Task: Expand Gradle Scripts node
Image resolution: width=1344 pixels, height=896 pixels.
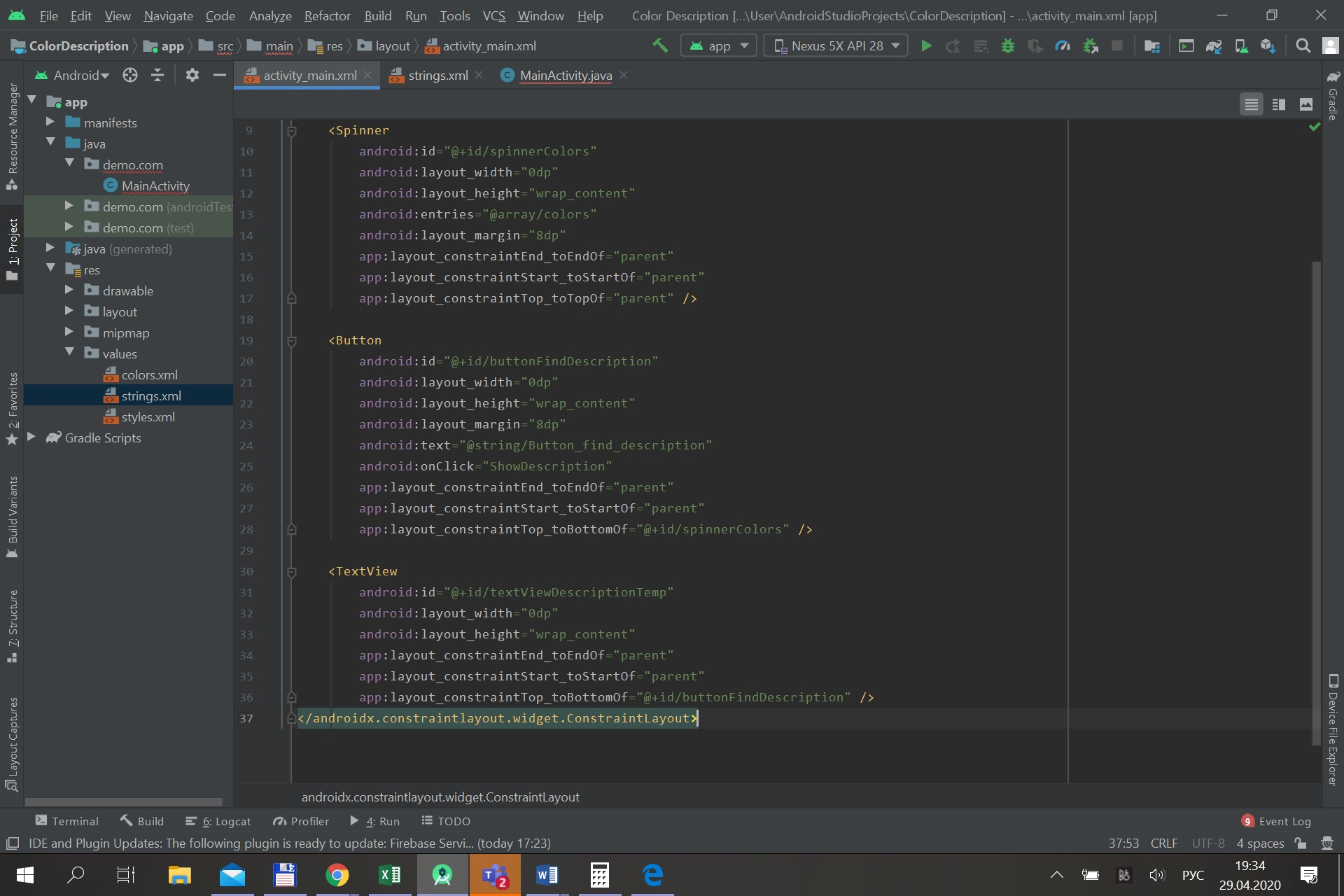Action: pyautogui.click(x=31, y=437)
